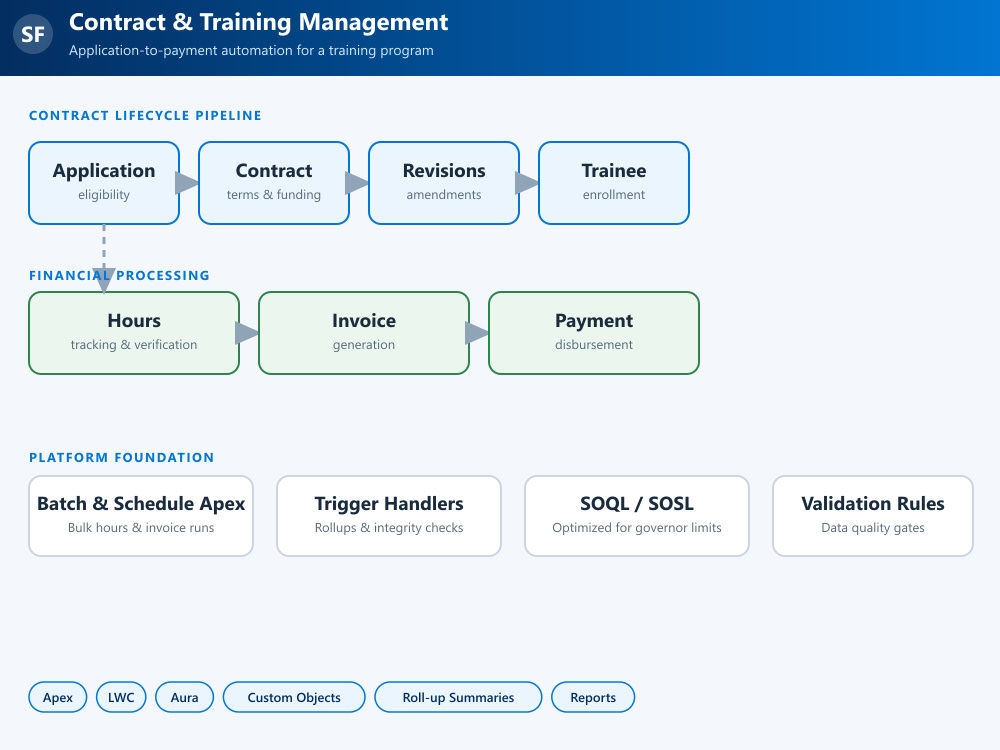This screenshot has height=750, width=1000.
Task: Click the Contract Lifecycle Pipeline heading
Action: [x=145, y=115]
